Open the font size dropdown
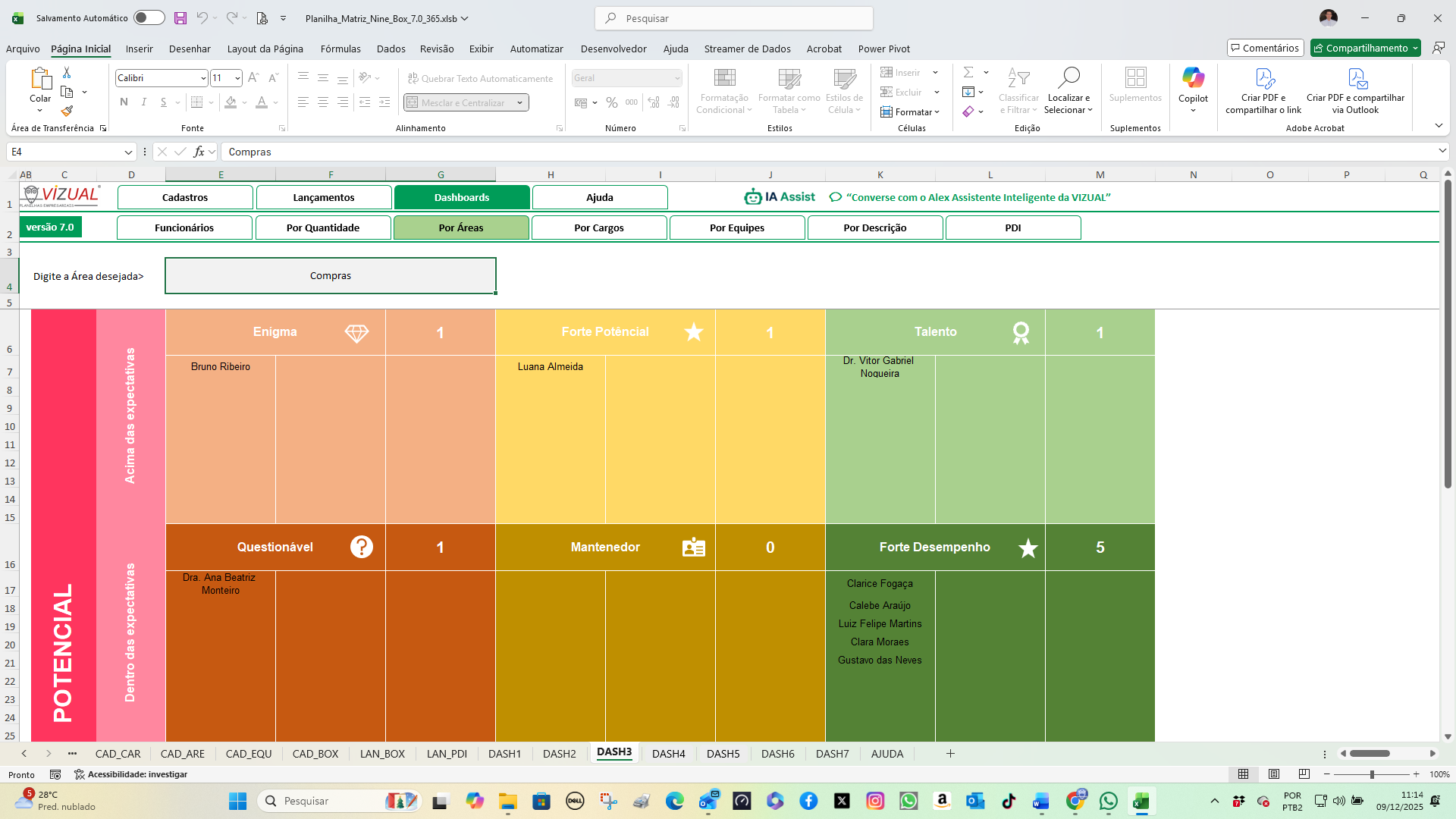The image size is (1456, 819). pos(236,77)
